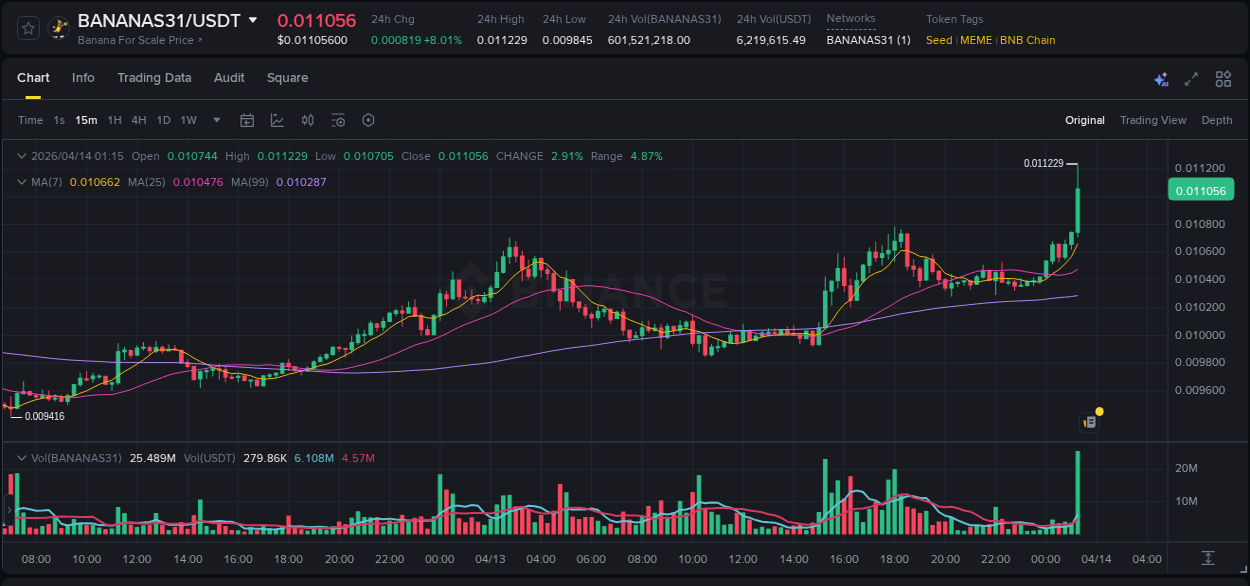This screenshot has height=586, width=1250.
Task: Open the widgets grid icon
Action: [x=1223, y=79]
